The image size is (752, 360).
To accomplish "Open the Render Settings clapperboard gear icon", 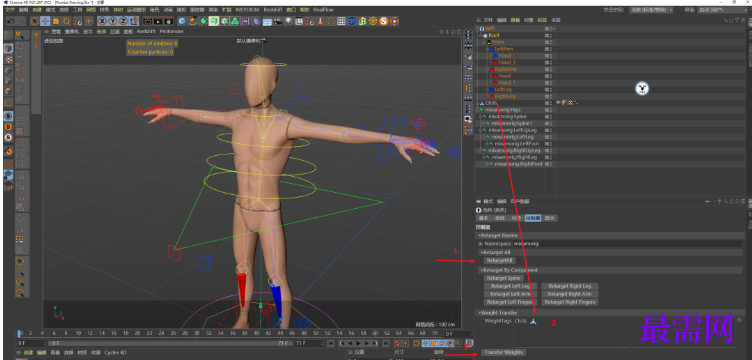I will click(x=168, y=21).
